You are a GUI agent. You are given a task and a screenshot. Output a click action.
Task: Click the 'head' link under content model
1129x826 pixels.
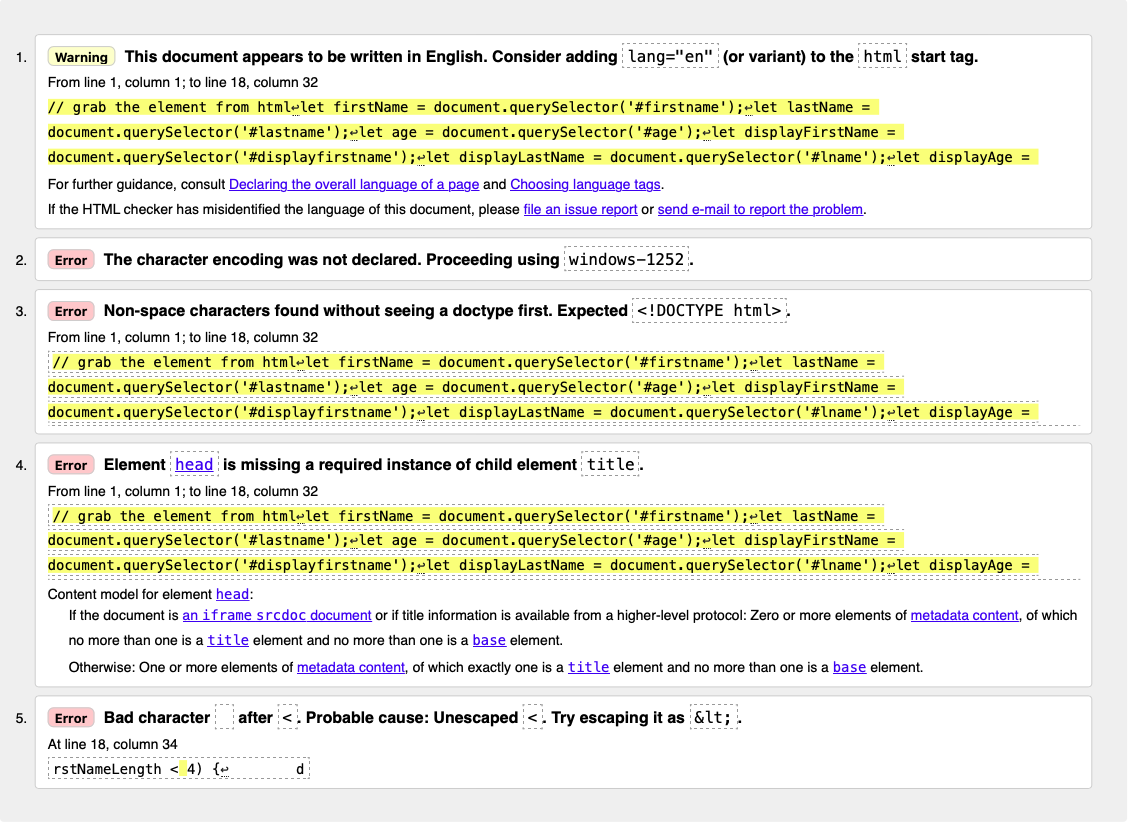point(232,593)
